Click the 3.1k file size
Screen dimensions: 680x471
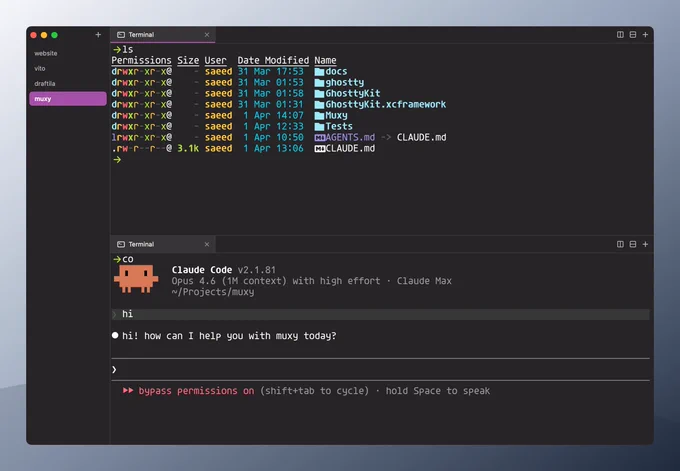coord(188,149)
